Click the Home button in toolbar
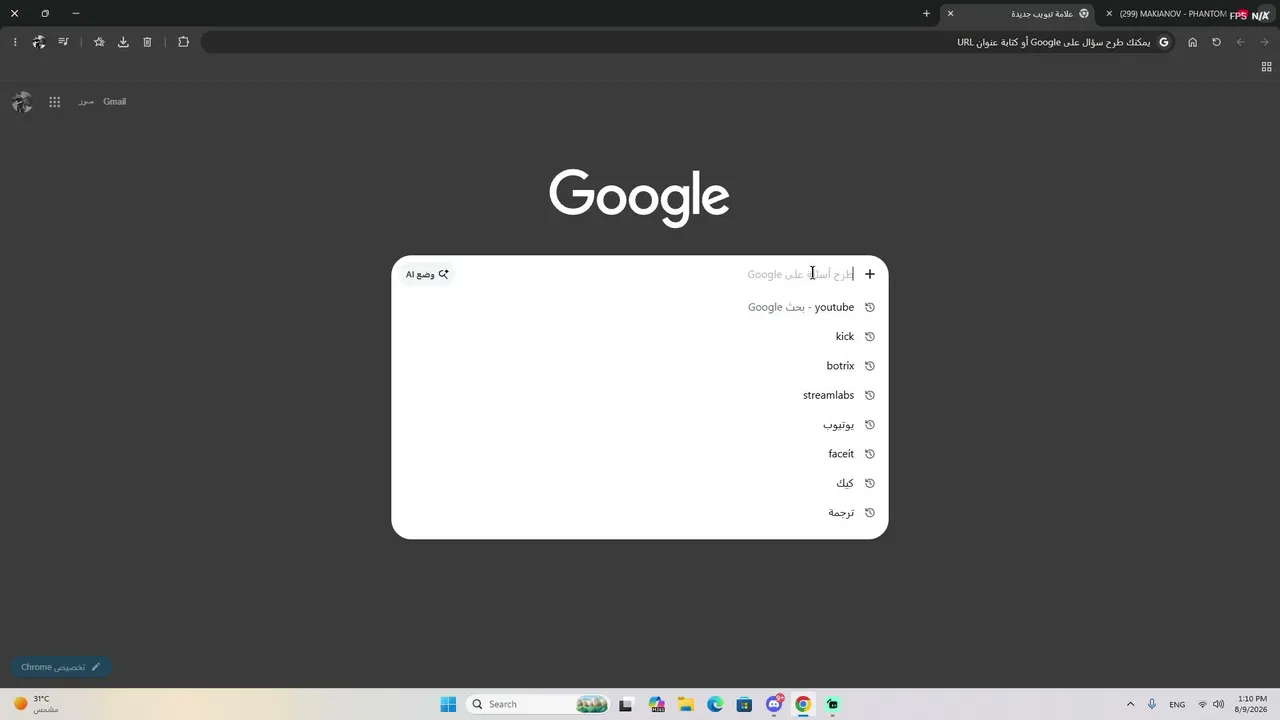 (x=1192, y=42)
